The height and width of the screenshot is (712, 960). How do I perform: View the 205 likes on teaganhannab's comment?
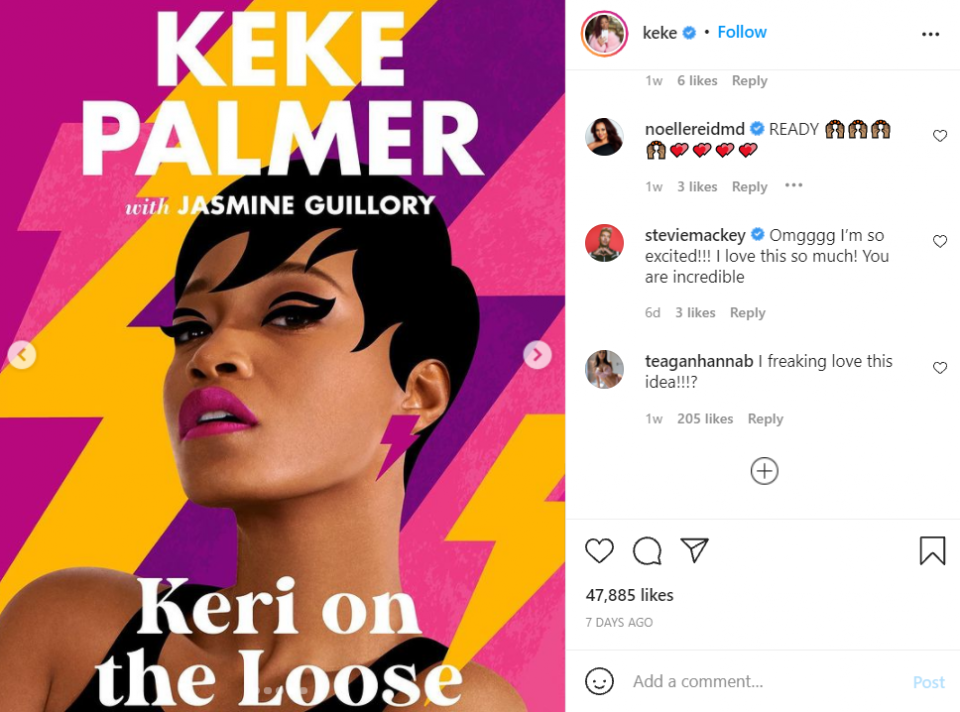pyautogui.click(x=705, y=419)
